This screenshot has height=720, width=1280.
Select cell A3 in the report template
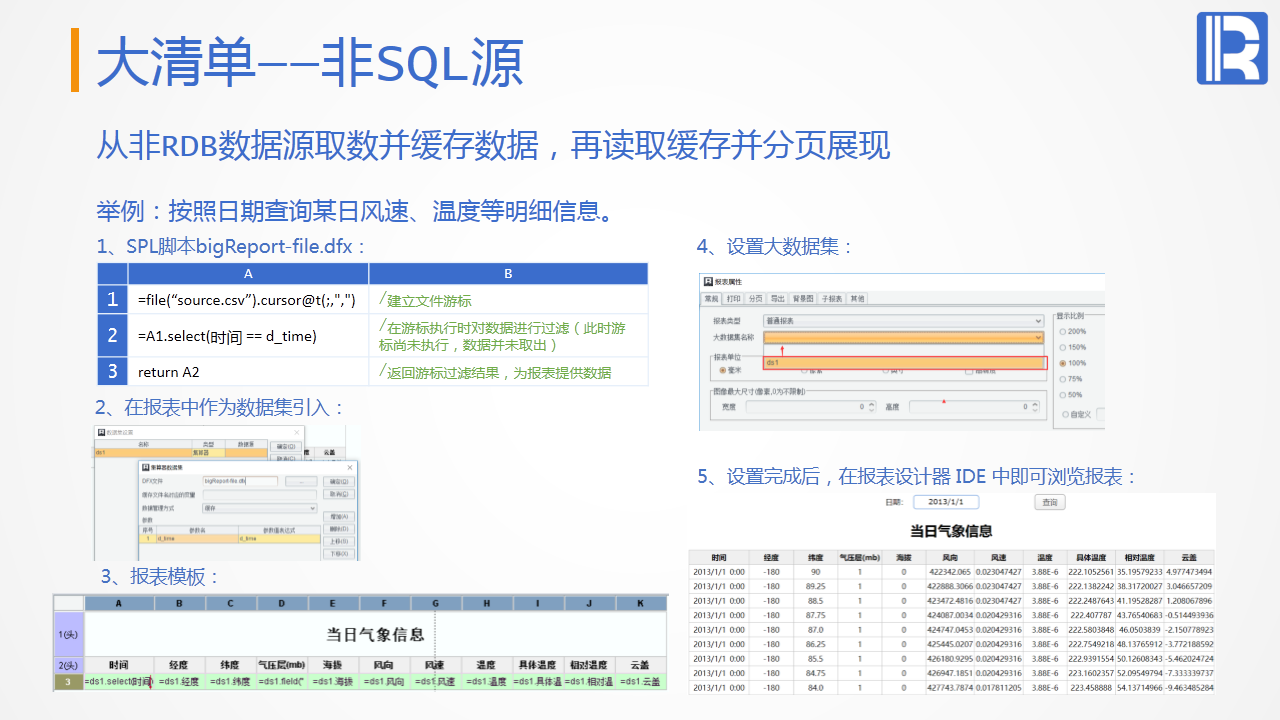coord(118,682)
